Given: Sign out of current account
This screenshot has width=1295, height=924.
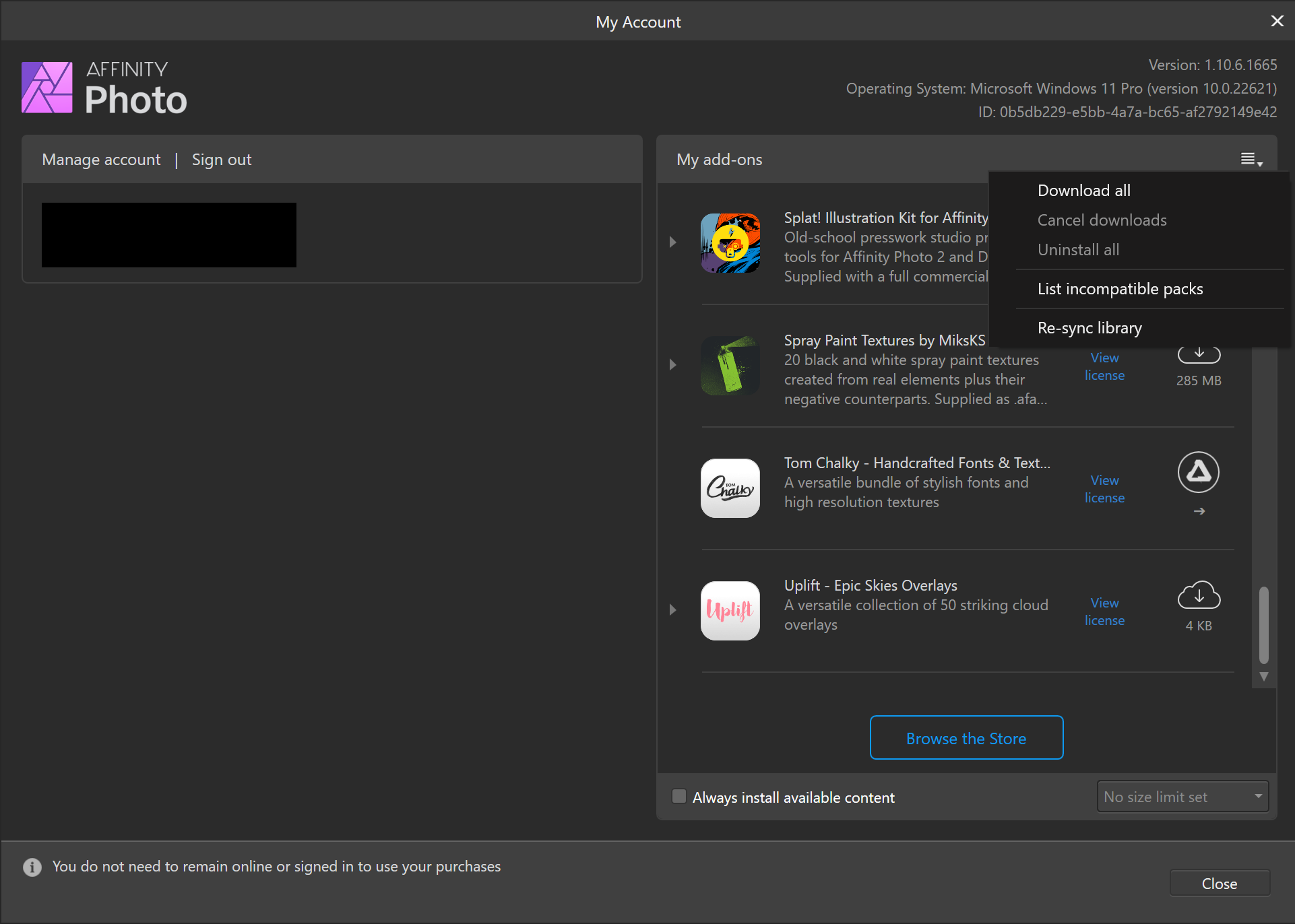Looking at the screenshot, I should tap(222, 159).
